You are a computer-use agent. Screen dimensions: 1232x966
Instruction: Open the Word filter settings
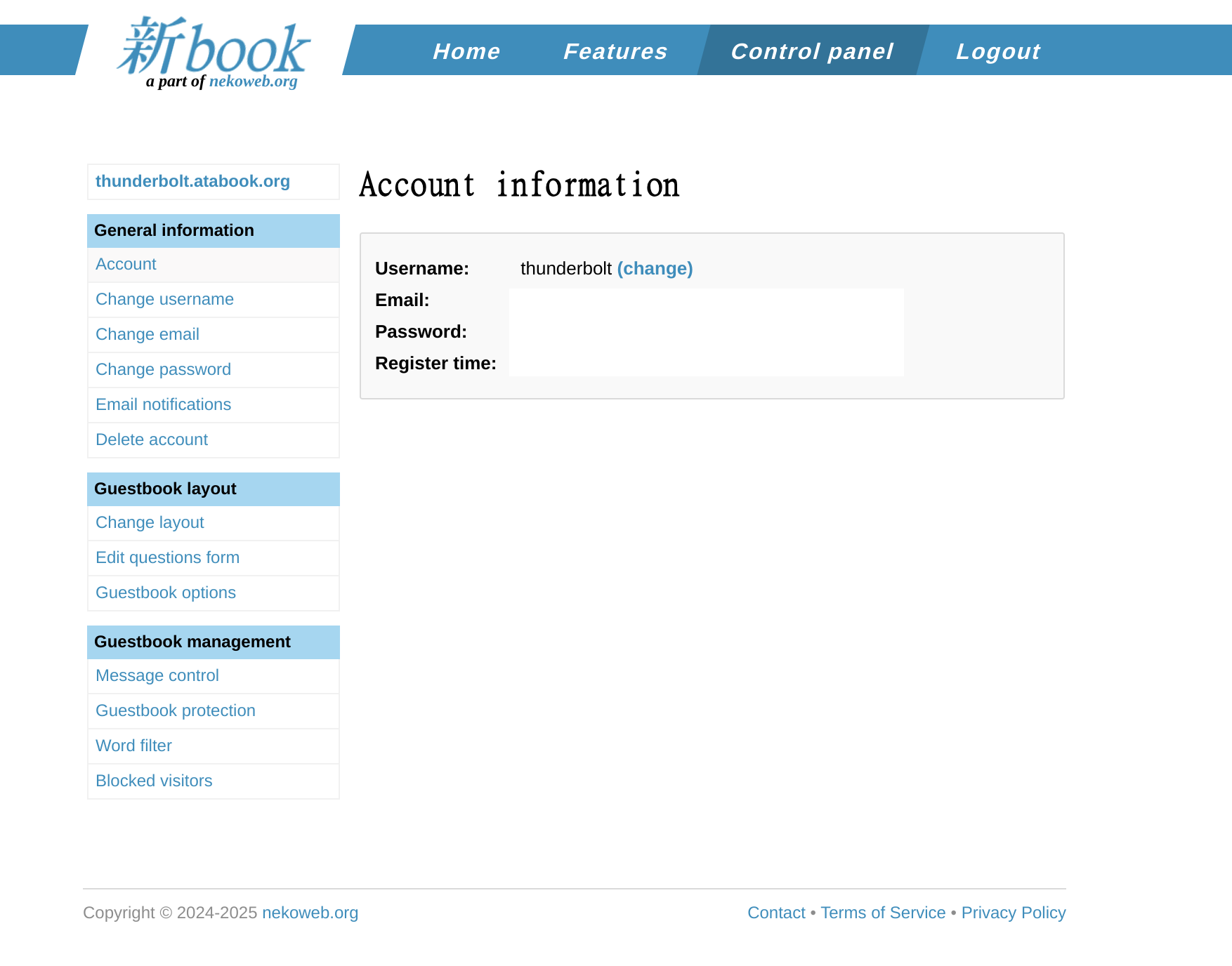tap(133, 746)
